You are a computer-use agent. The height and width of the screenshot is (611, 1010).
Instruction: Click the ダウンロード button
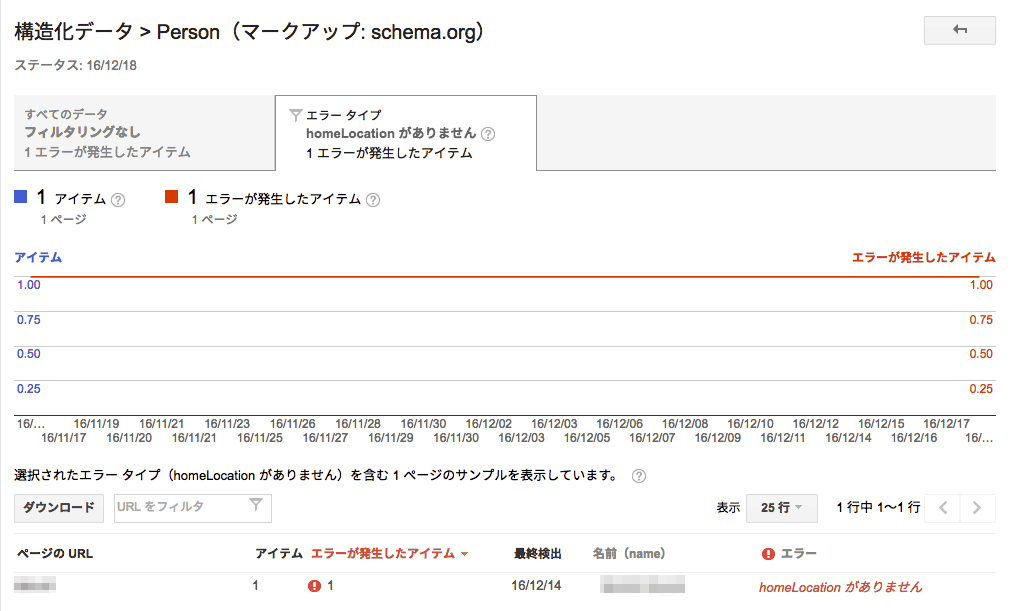click(x=59, y=508)
